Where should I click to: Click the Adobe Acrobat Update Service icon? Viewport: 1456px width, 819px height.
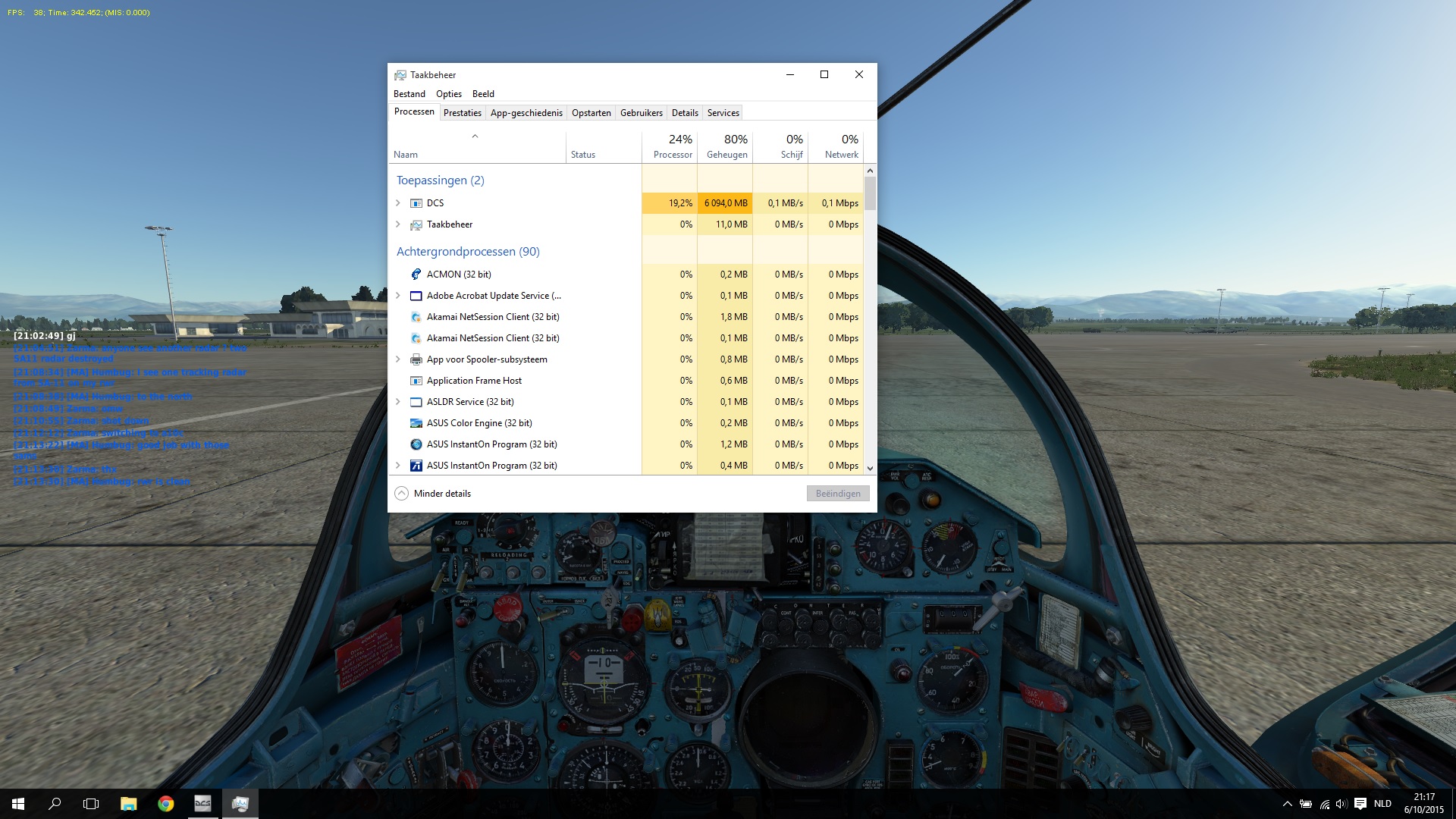click(416, 296)
